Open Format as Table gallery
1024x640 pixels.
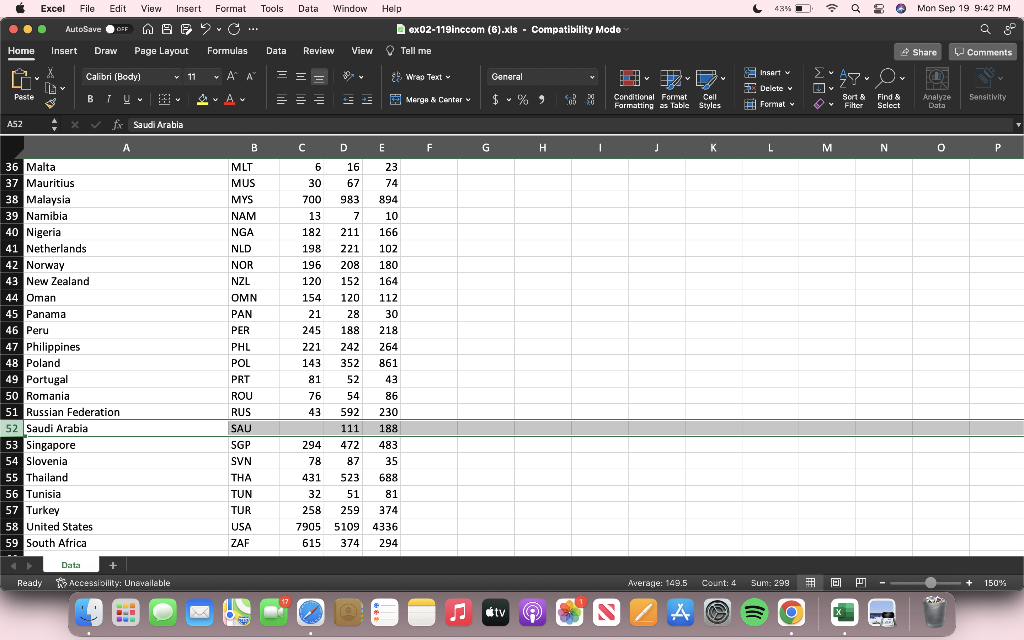675,89
